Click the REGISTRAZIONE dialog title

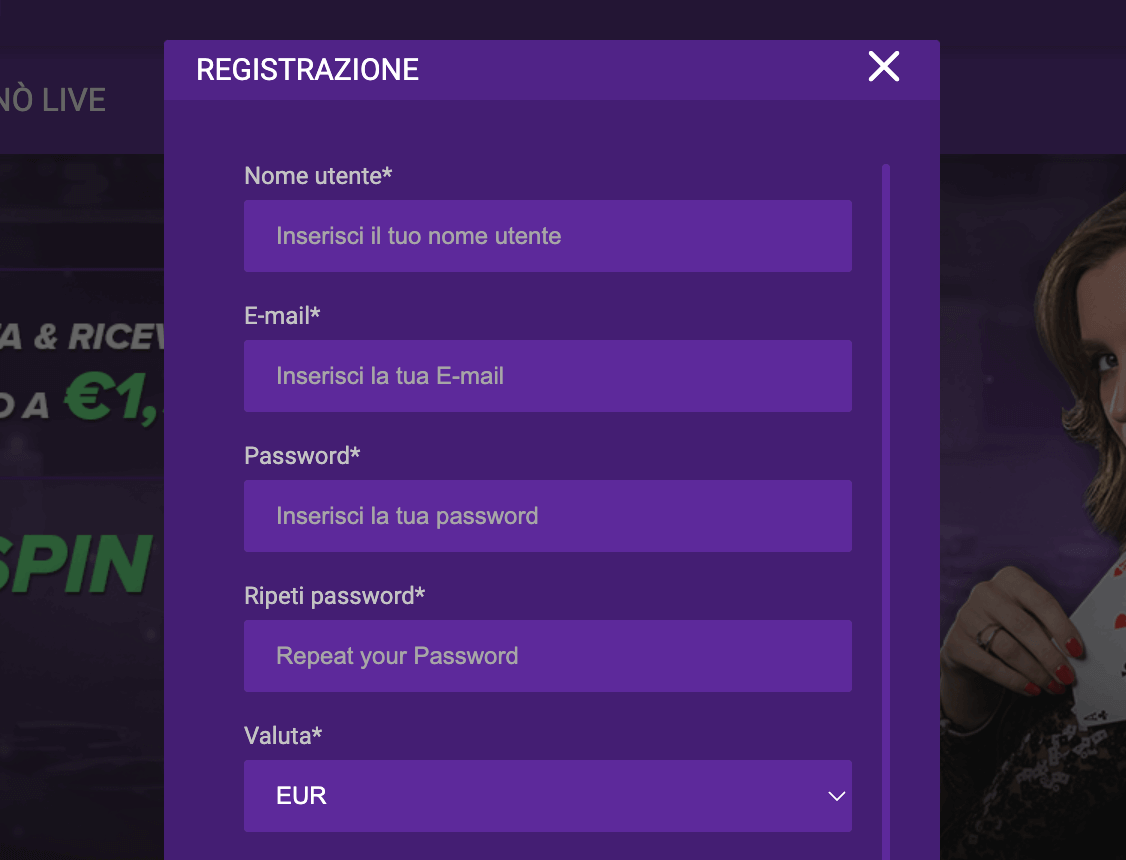click(307, 69)
